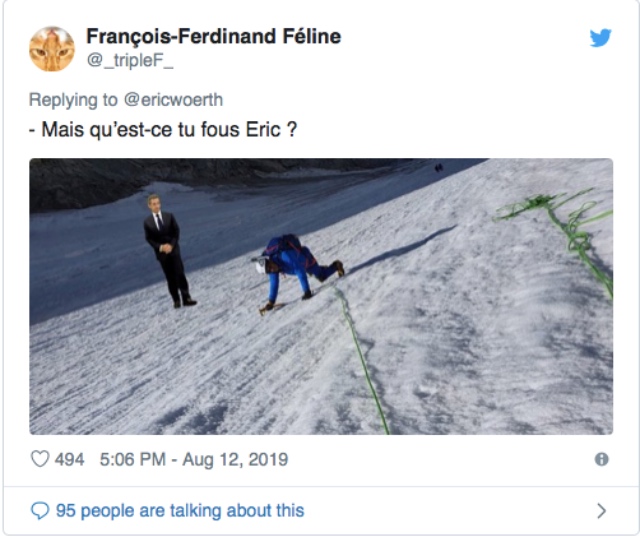Screen dimensions: 640x537
Task: Click the blue-clad climber in the photo
Action: coord(297,272)
